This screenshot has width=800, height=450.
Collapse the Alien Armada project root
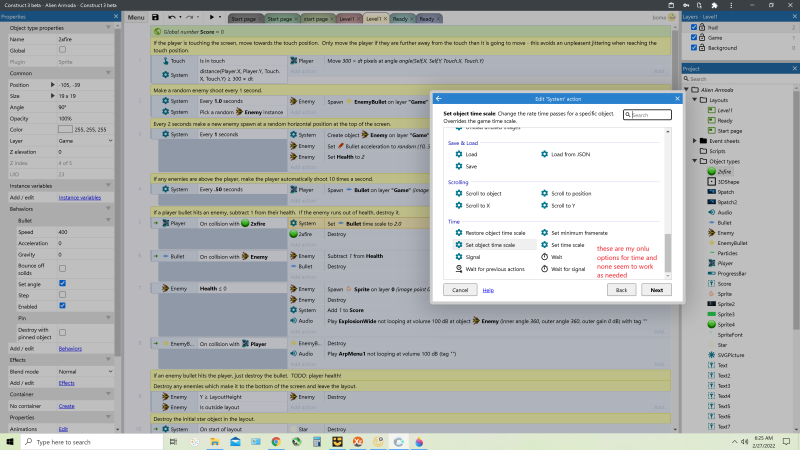[687, 90]
